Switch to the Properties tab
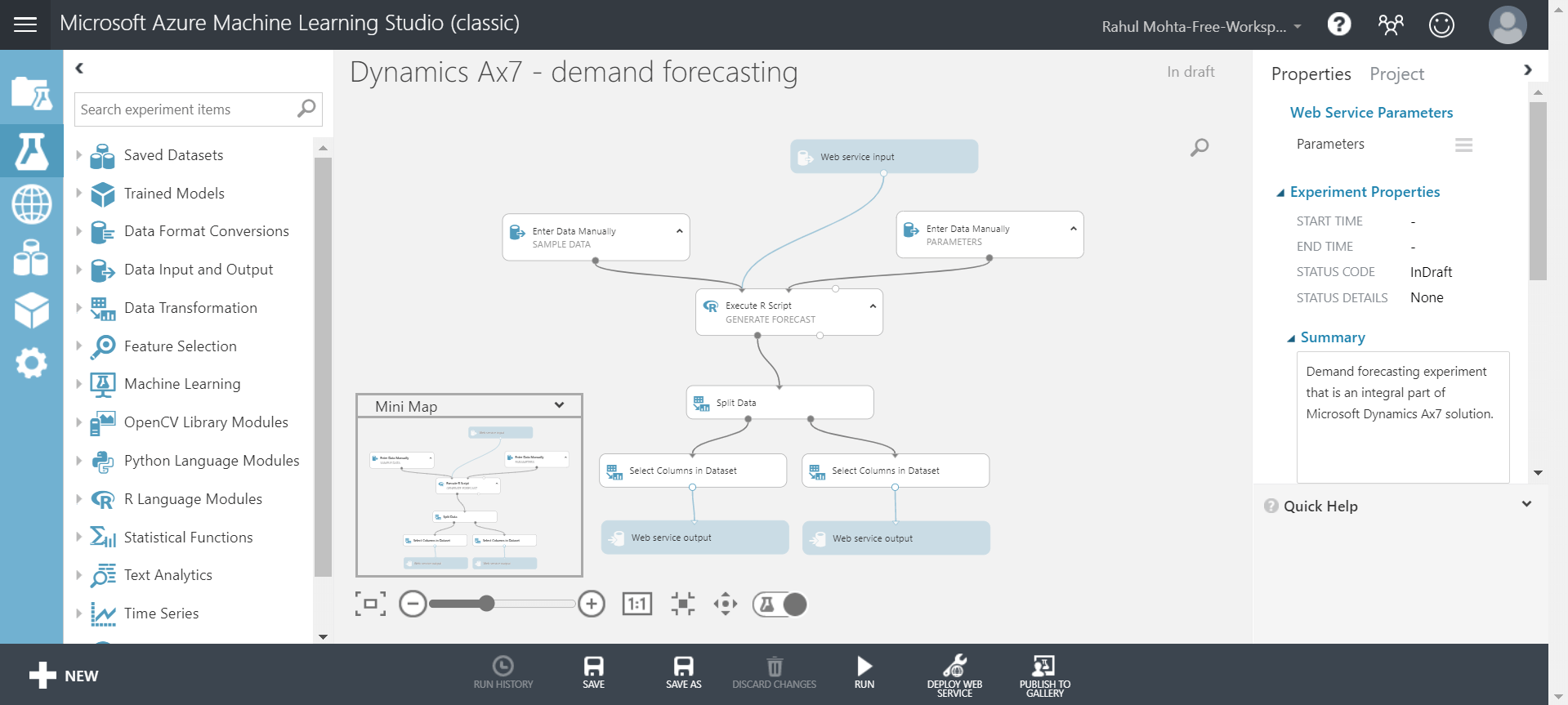1568x705 pixels. pos(1311,74)
